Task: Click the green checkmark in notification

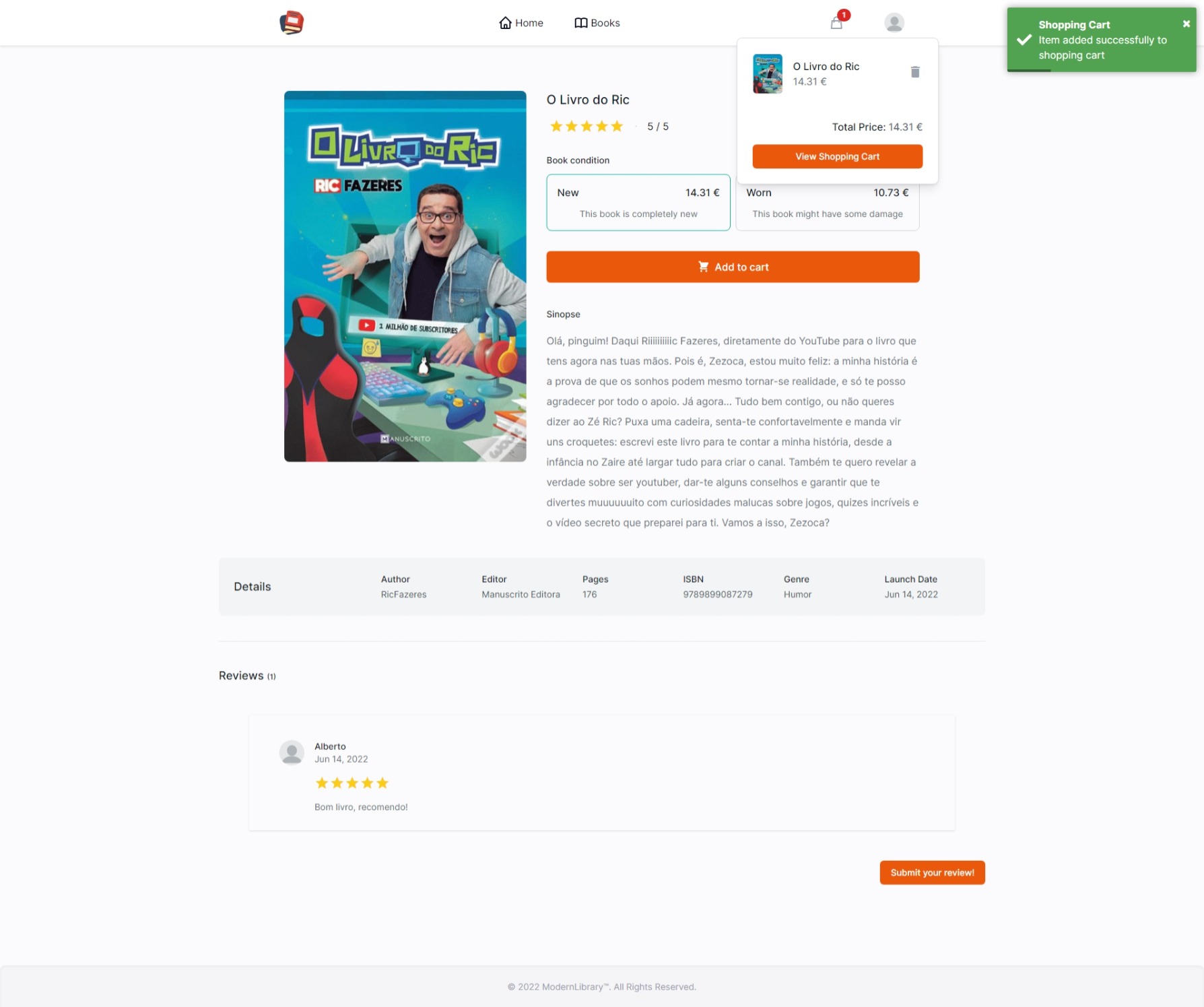Action: coord(1024,40)
